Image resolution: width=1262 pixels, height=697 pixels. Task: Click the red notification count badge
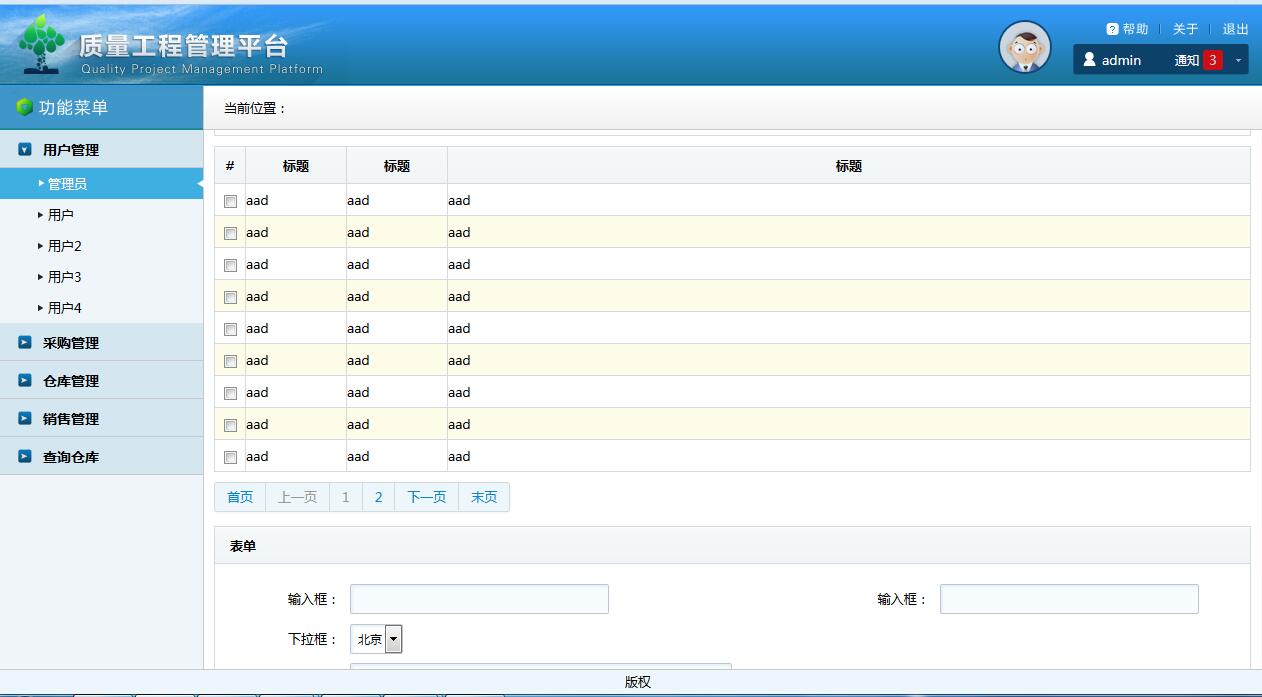[x=1213, y=60]
